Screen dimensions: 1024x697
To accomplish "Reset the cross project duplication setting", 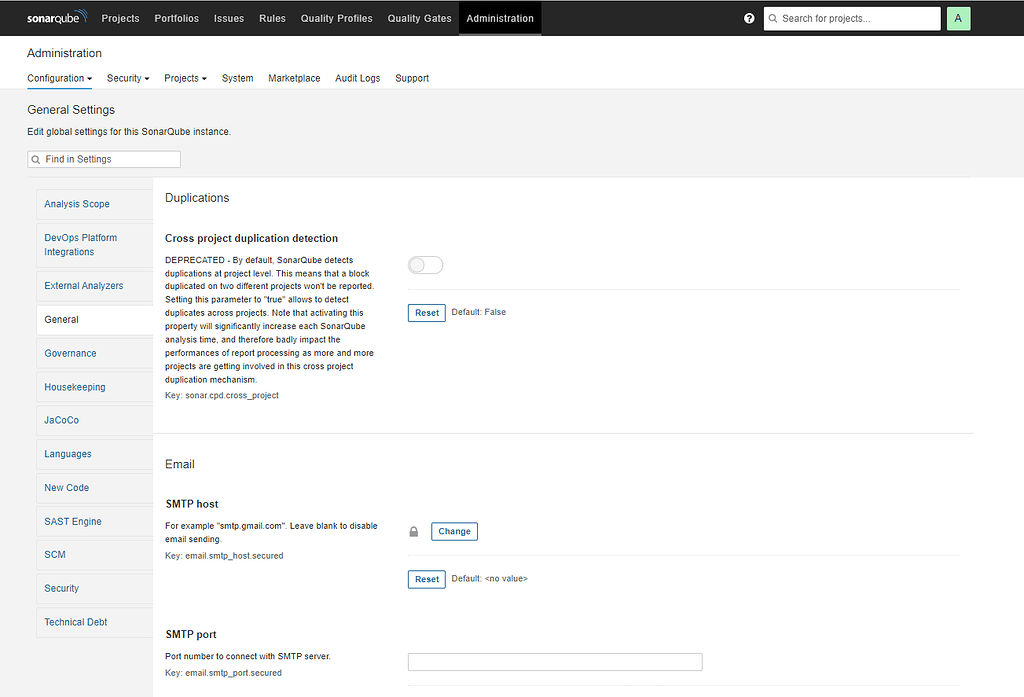I will [426, 312].
